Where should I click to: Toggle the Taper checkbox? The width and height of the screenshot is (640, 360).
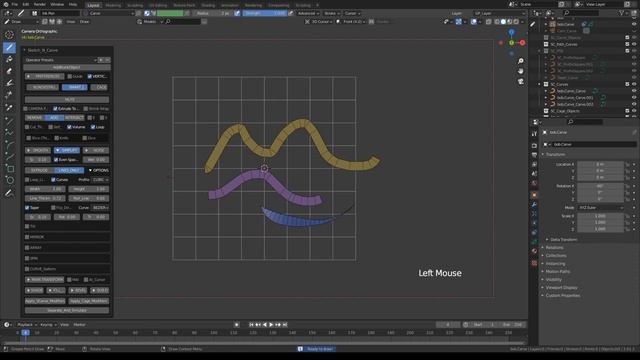[x=27, y=208]
